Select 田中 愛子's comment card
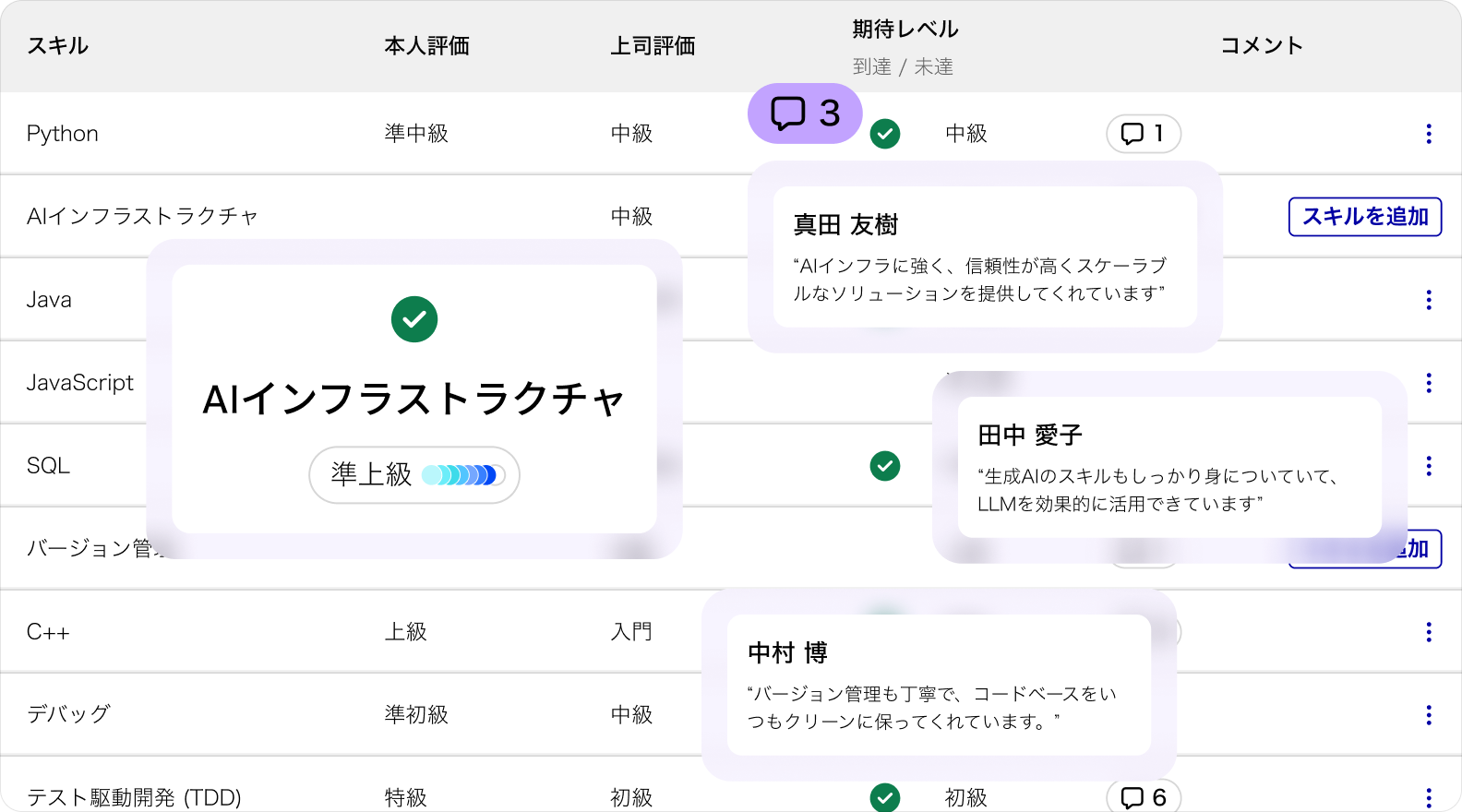1462x812 pixels. pyautogui.click(x=1169, y=467)
